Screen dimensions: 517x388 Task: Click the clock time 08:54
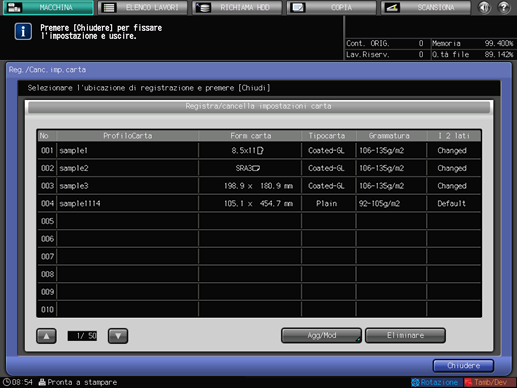coord(18,382)
